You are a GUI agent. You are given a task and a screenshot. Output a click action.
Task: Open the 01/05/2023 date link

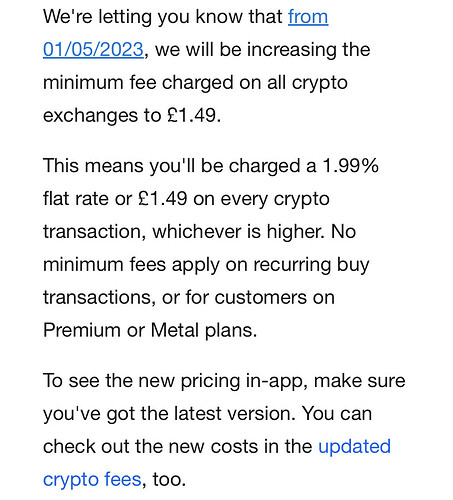pos(93,49)
